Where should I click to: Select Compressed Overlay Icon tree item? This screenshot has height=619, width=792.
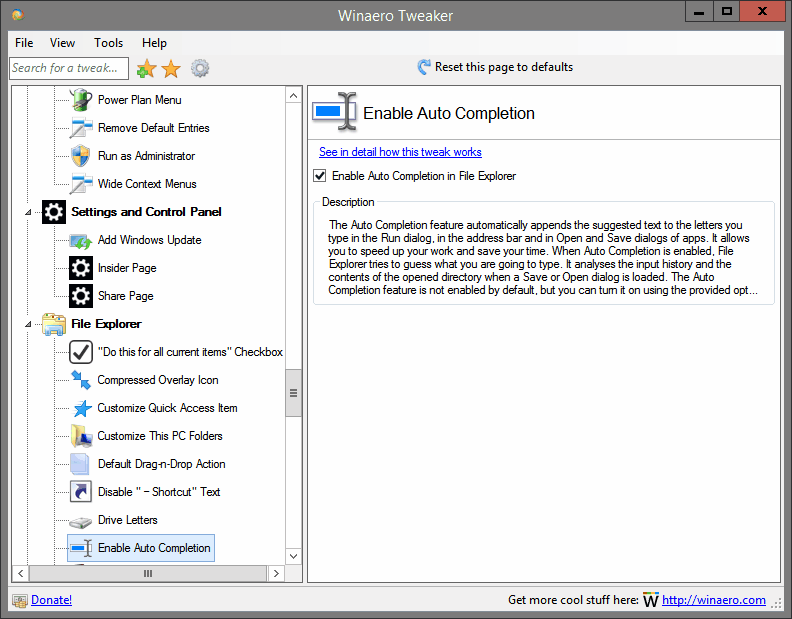[158, 380]
